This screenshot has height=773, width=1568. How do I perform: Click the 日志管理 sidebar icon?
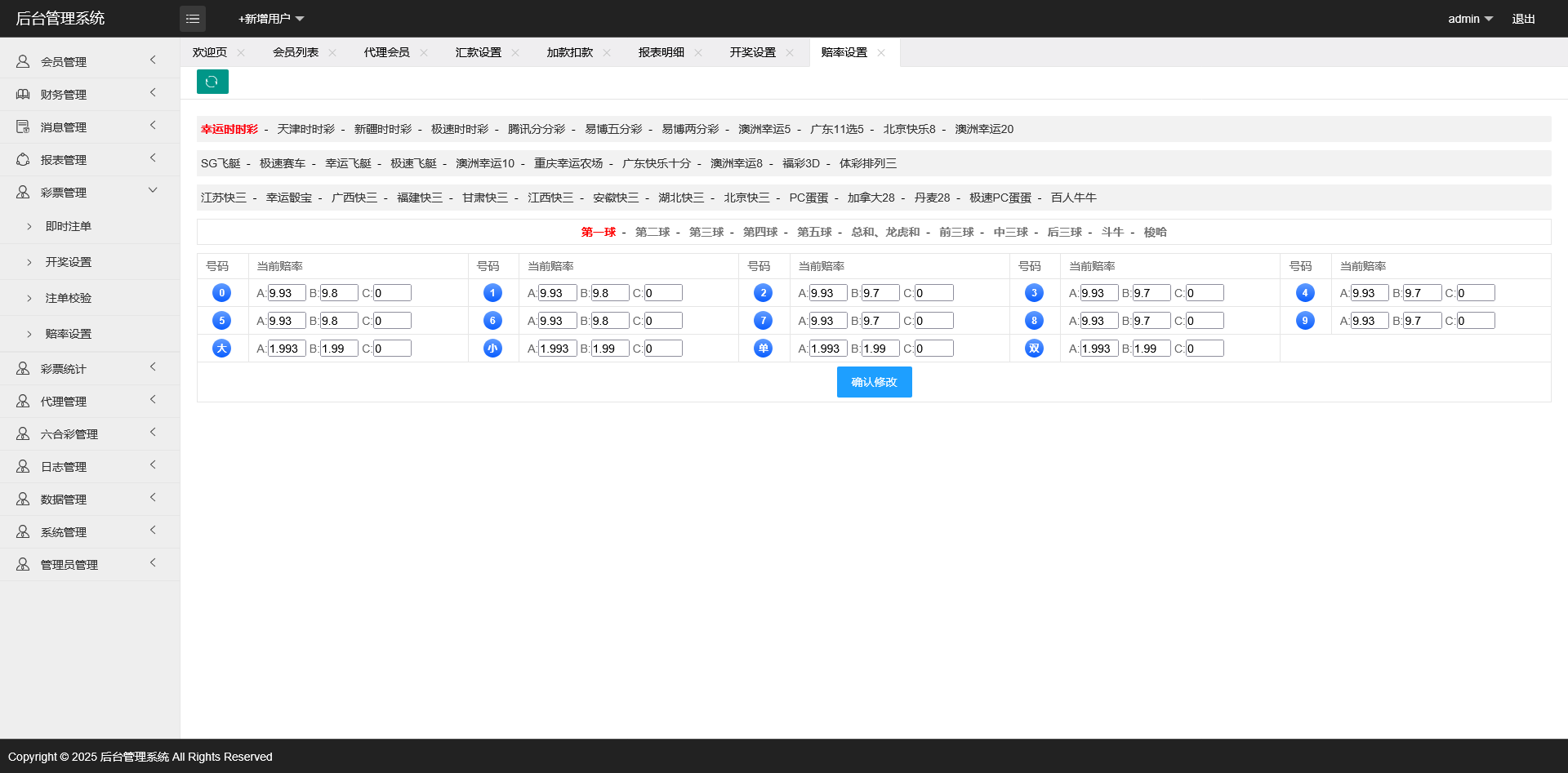click(23, 466)
